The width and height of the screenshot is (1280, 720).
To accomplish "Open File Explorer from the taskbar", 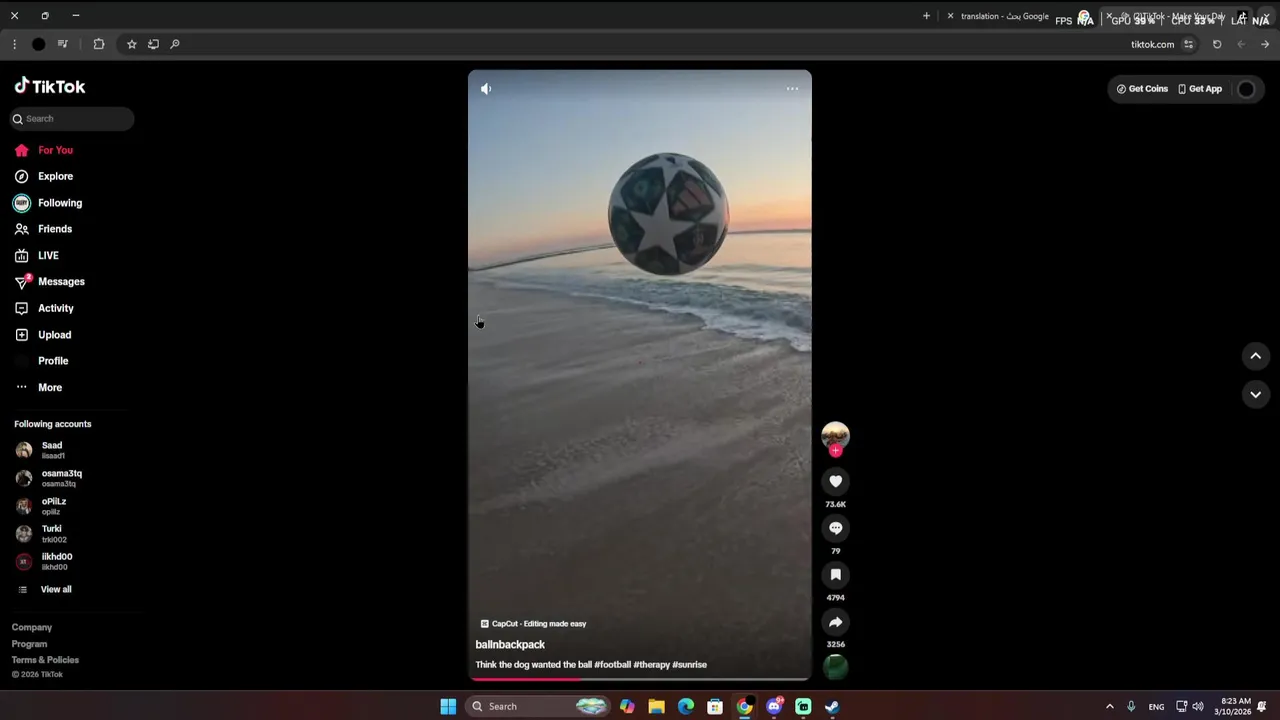I will pos(656,707).
